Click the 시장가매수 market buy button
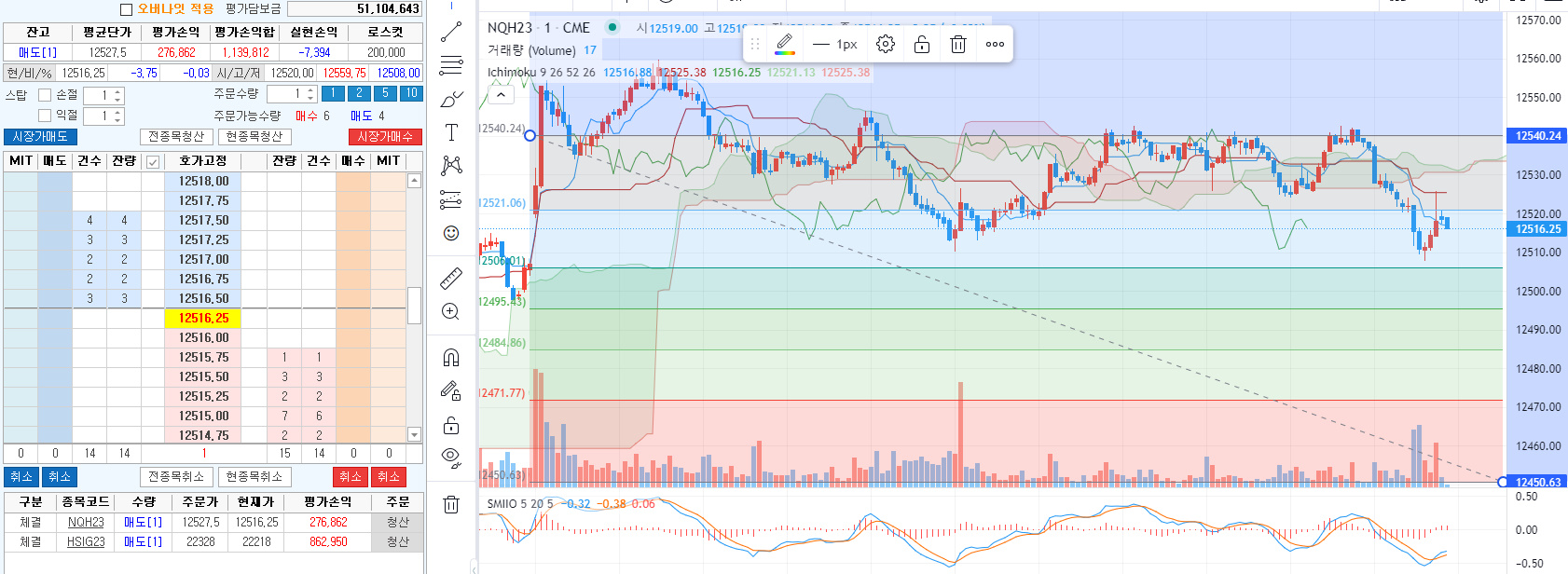Image resolution: width=1568 pixels, height=574 pixels. pyautogui.click(x=385, y=137)
